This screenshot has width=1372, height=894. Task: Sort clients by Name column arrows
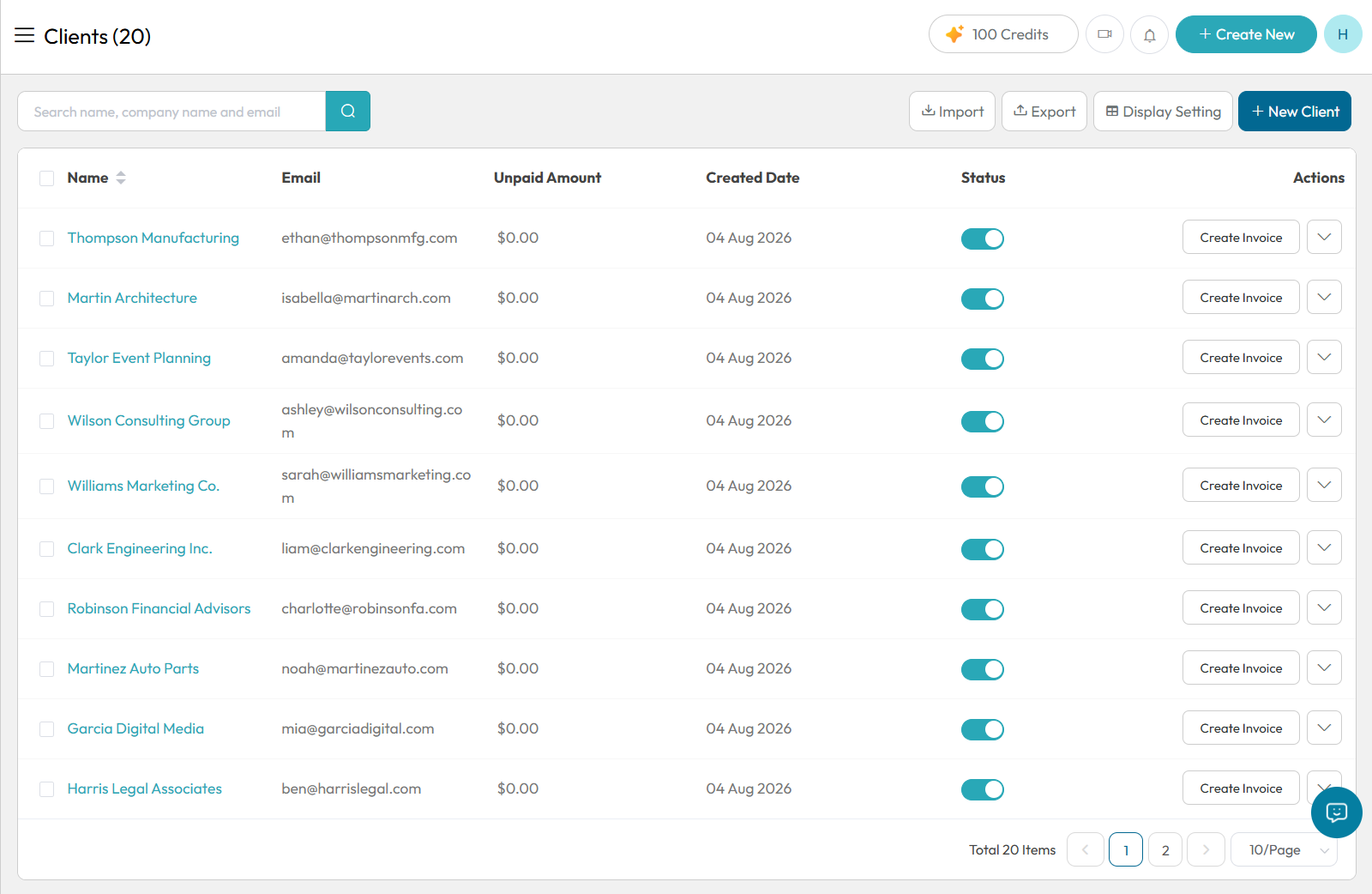point(121,178)
